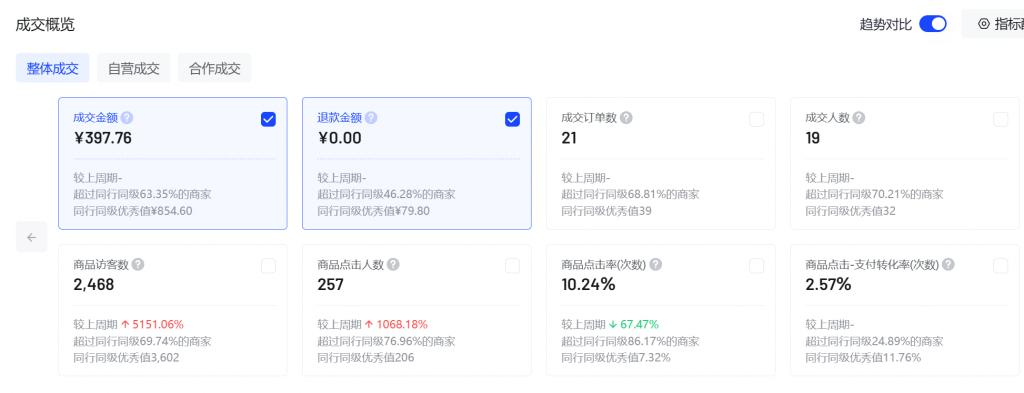Select the 商品点击人数 checkbox

pyautogui.click(x=513, y=266)
